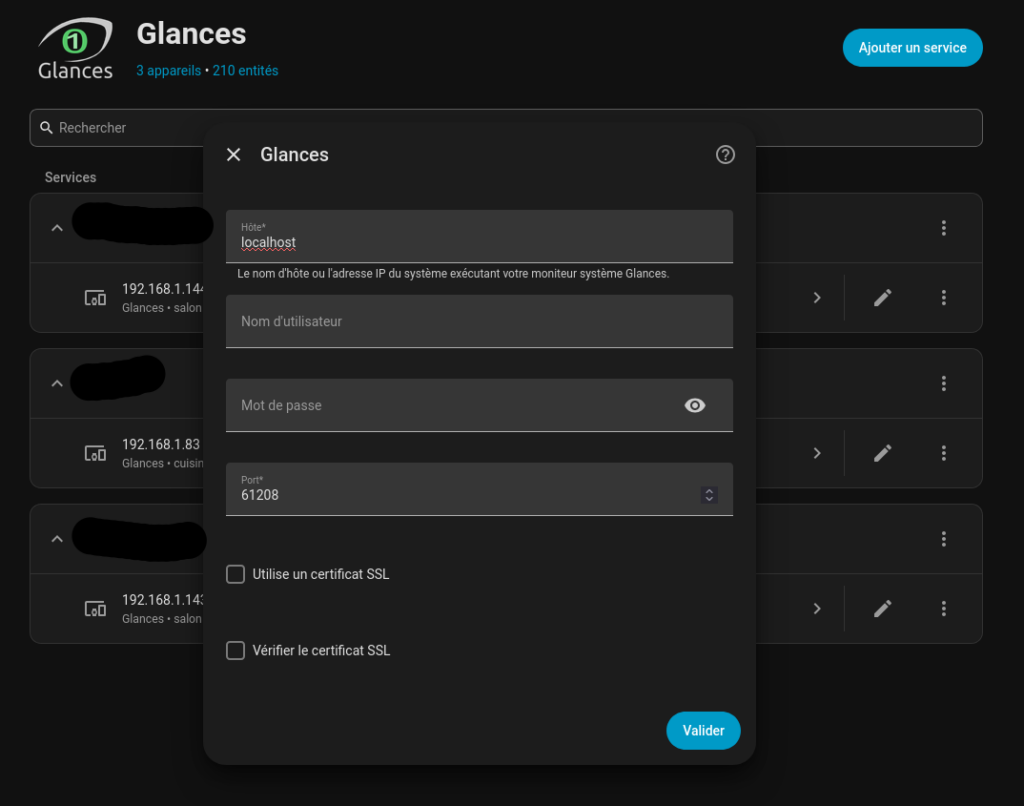Viewport: 1024px width, 806px height.
Task: Click the device icon beside 192.168.1.83
Action: point(95,453)
